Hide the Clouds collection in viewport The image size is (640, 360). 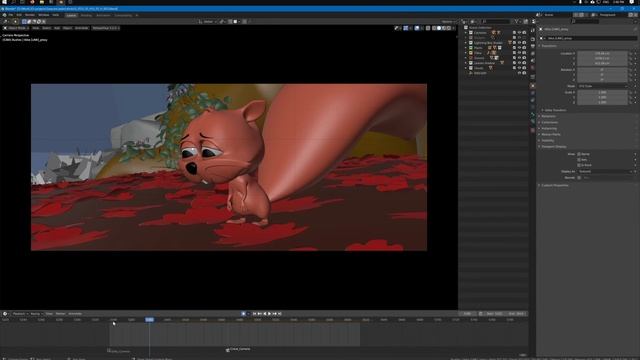tap(519, 68)
